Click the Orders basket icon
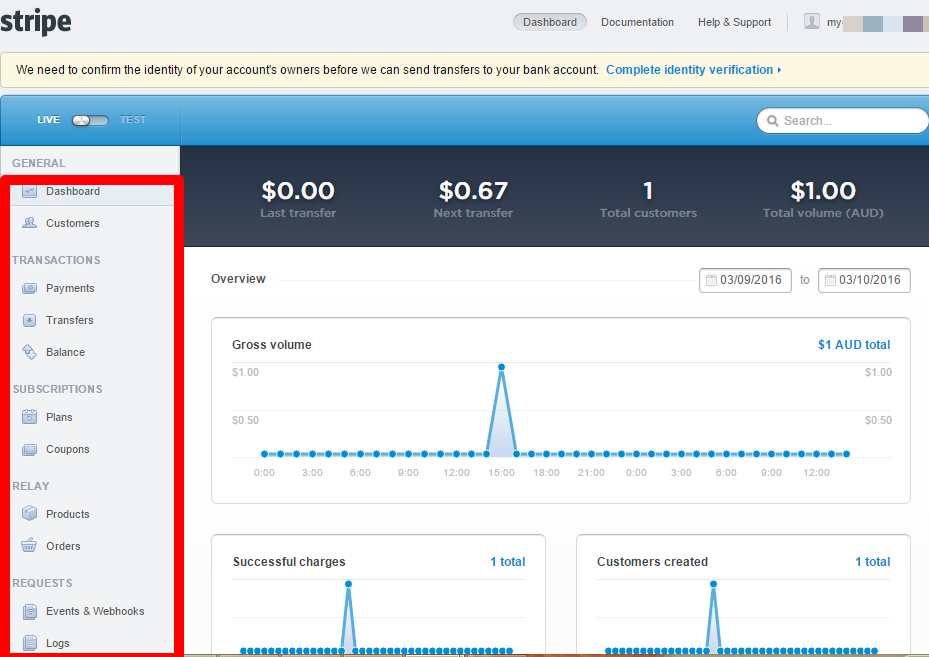Image resolution: width=929 pixels, height=657 pixels. [29, 545]
